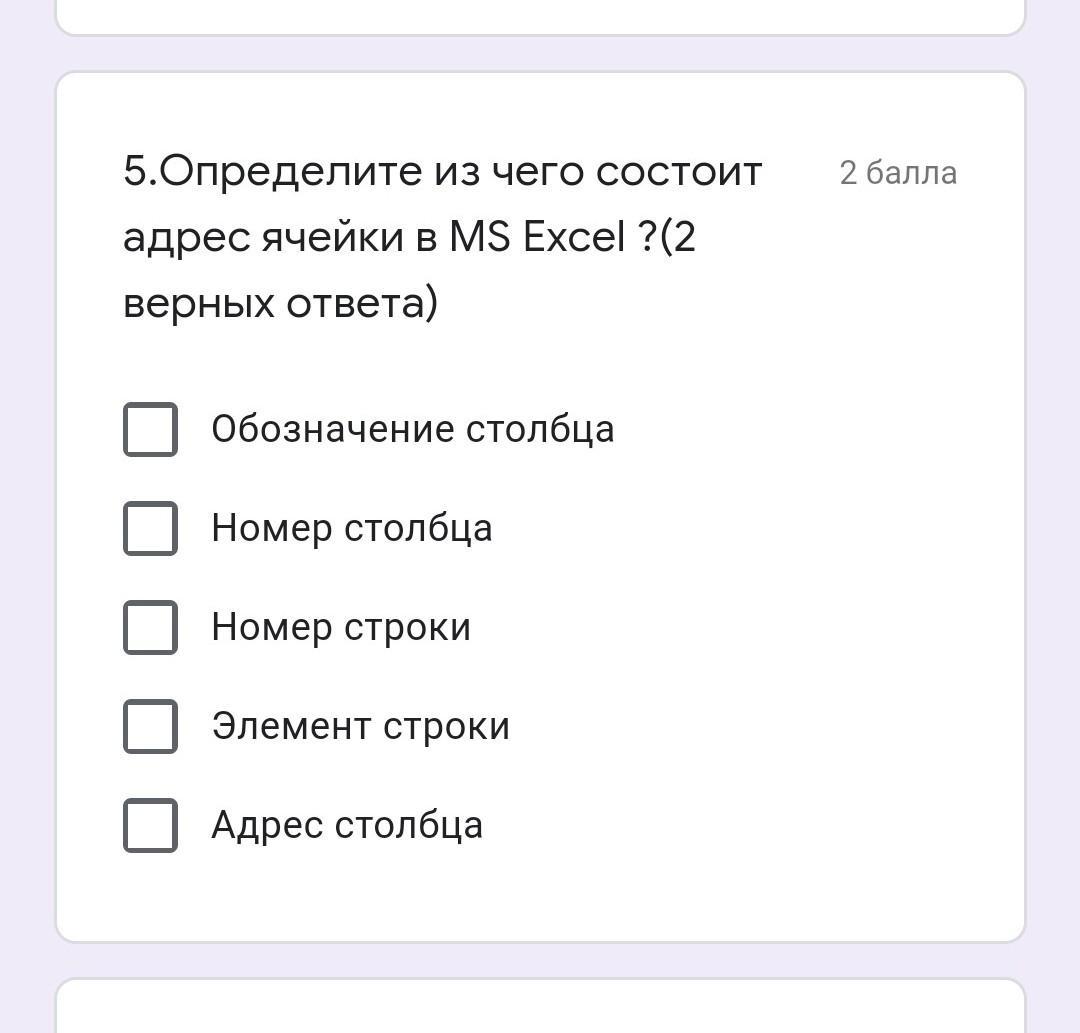Toggle the last checkbox in the list
The width and height of the screenshot is (1080, 1033).
click(150, 824)
